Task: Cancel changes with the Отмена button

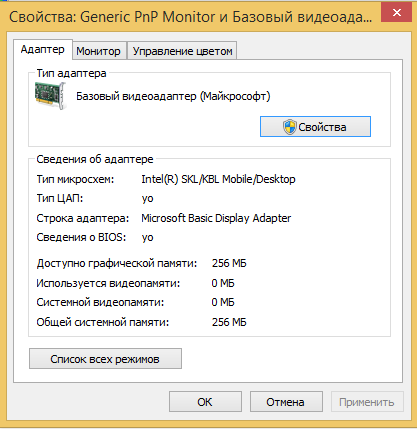Action: 286,402
